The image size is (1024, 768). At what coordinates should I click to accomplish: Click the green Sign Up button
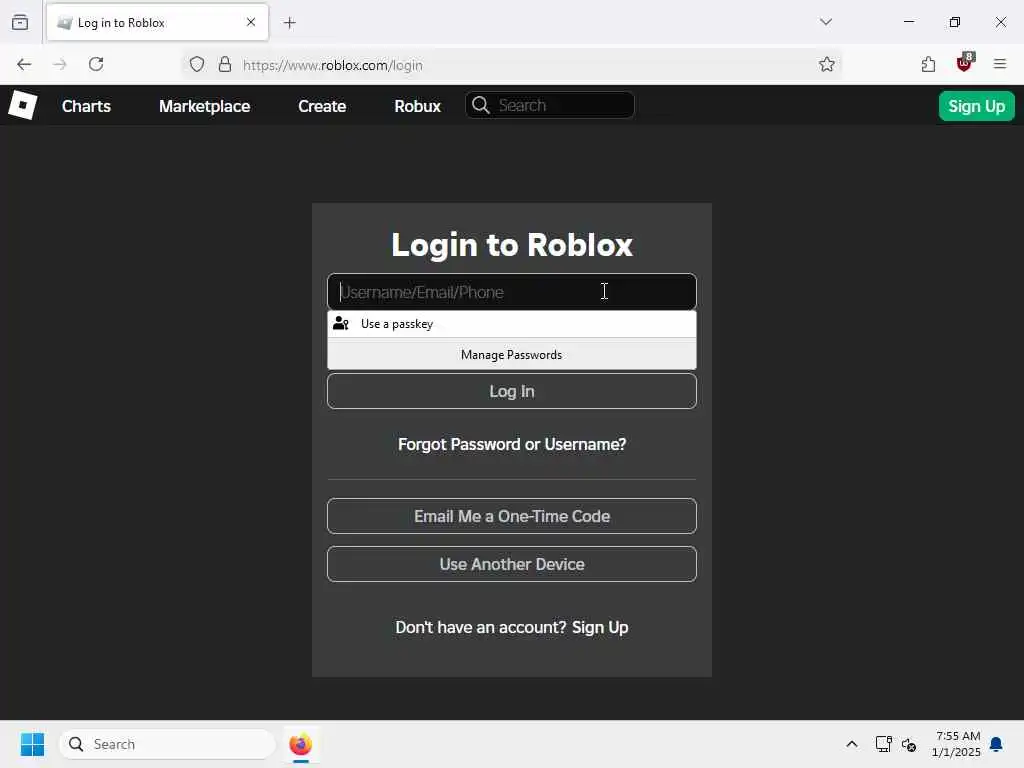[x=976, y=106]
